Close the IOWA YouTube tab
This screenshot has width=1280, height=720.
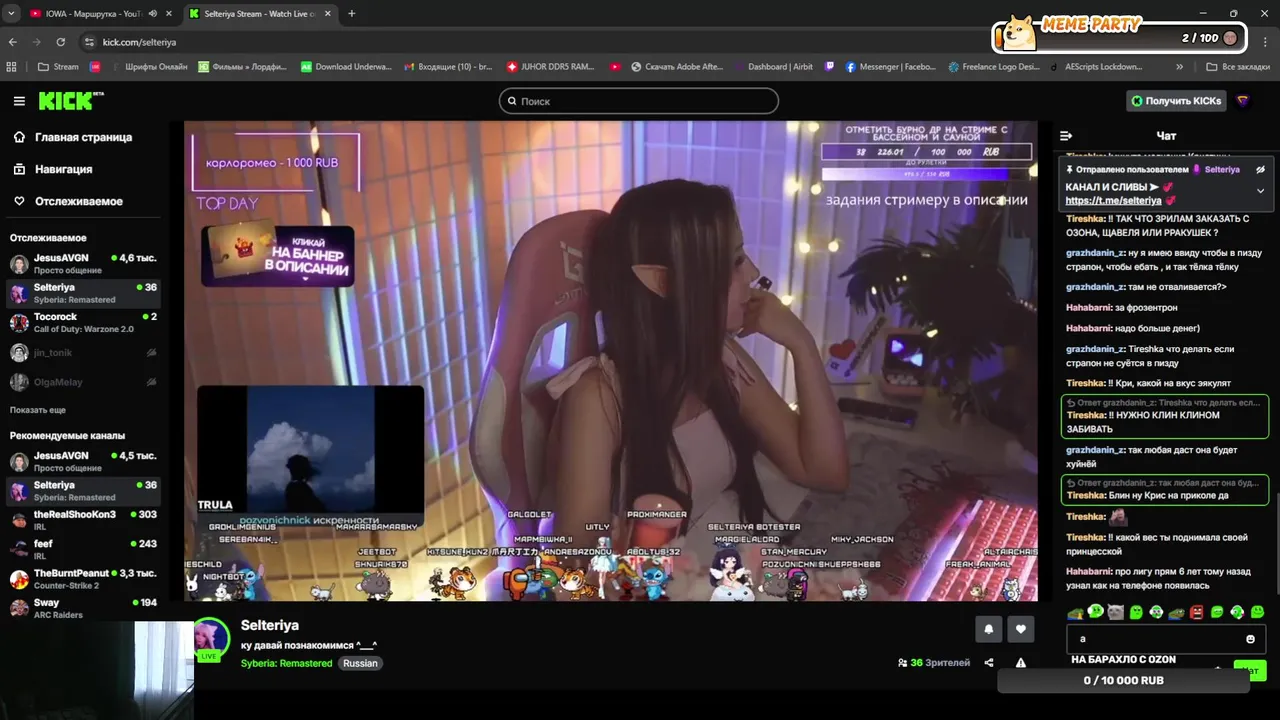pyautogui.click(x=167, y=14)
